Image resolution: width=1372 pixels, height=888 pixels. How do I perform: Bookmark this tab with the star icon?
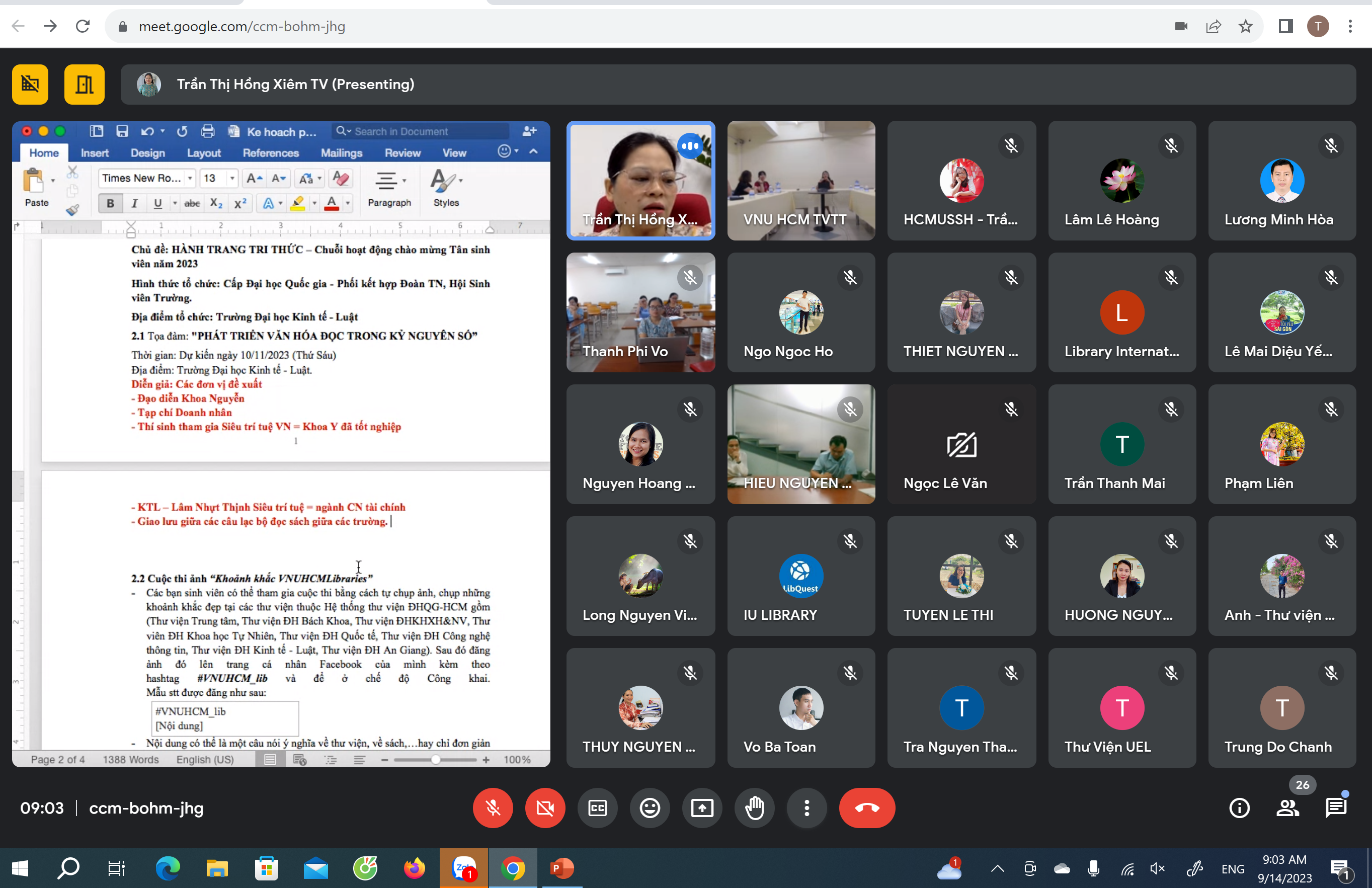1245,27
